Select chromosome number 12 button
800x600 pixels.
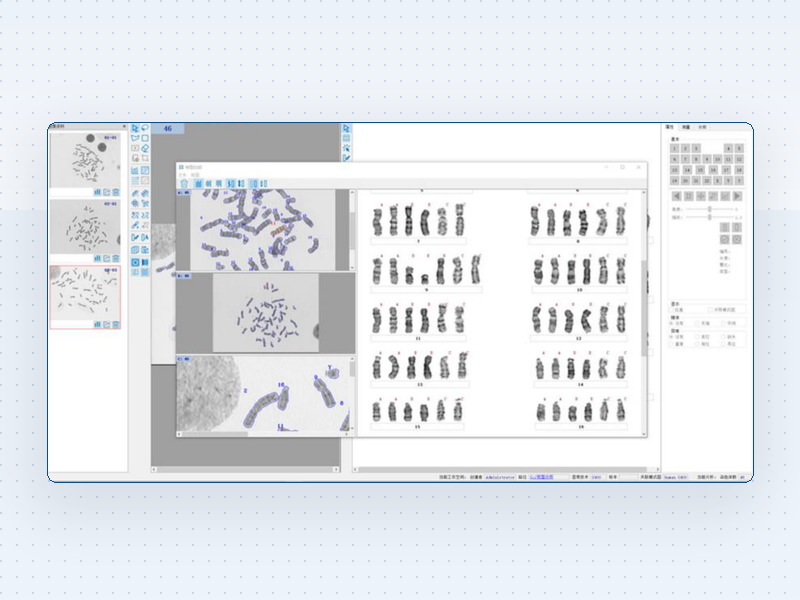tap(739, 159)
